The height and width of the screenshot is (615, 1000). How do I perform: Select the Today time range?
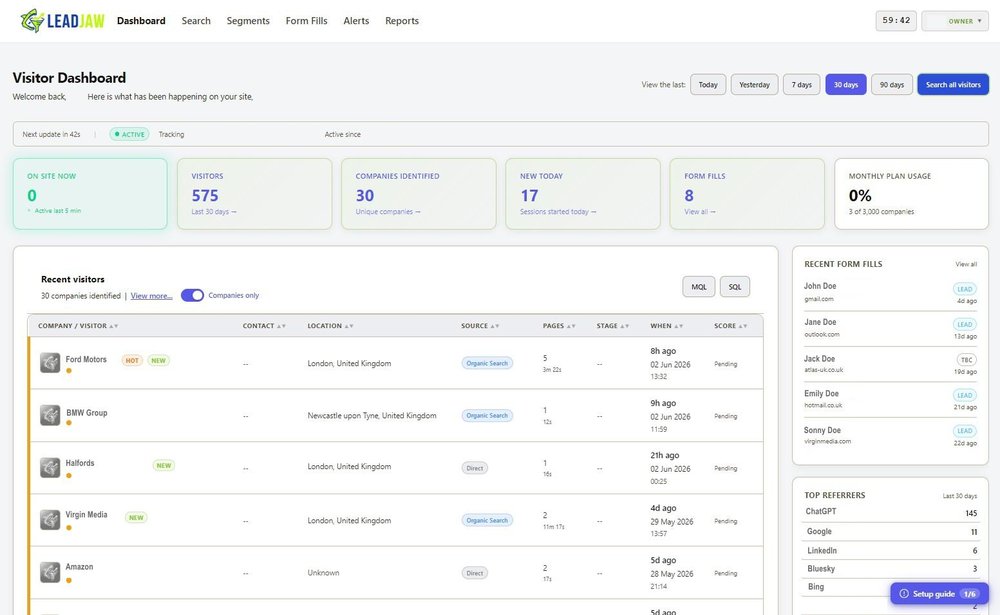[708, 85]
